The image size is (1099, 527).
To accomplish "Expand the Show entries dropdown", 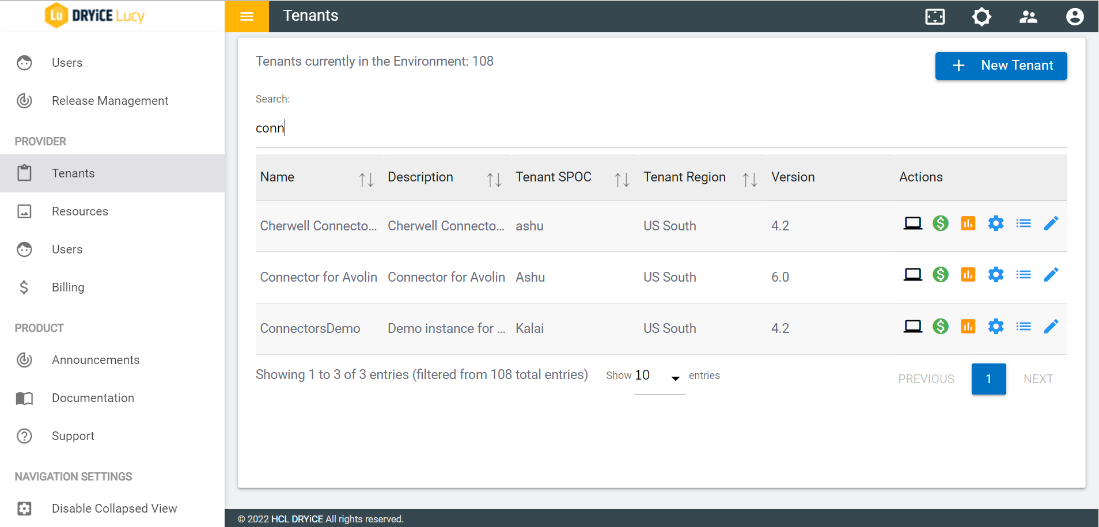I will click(x=659, y=377).
